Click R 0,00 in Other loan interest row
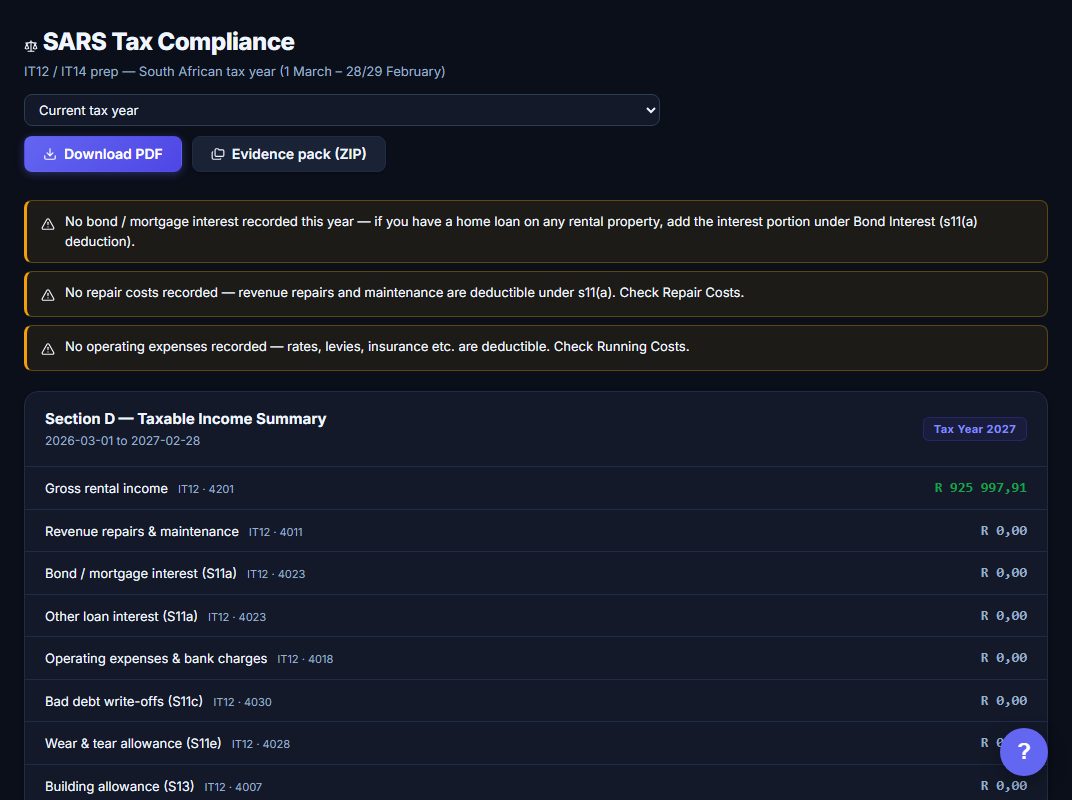The width and height of the screenshot is (1072, 800). click(1004, 615)
